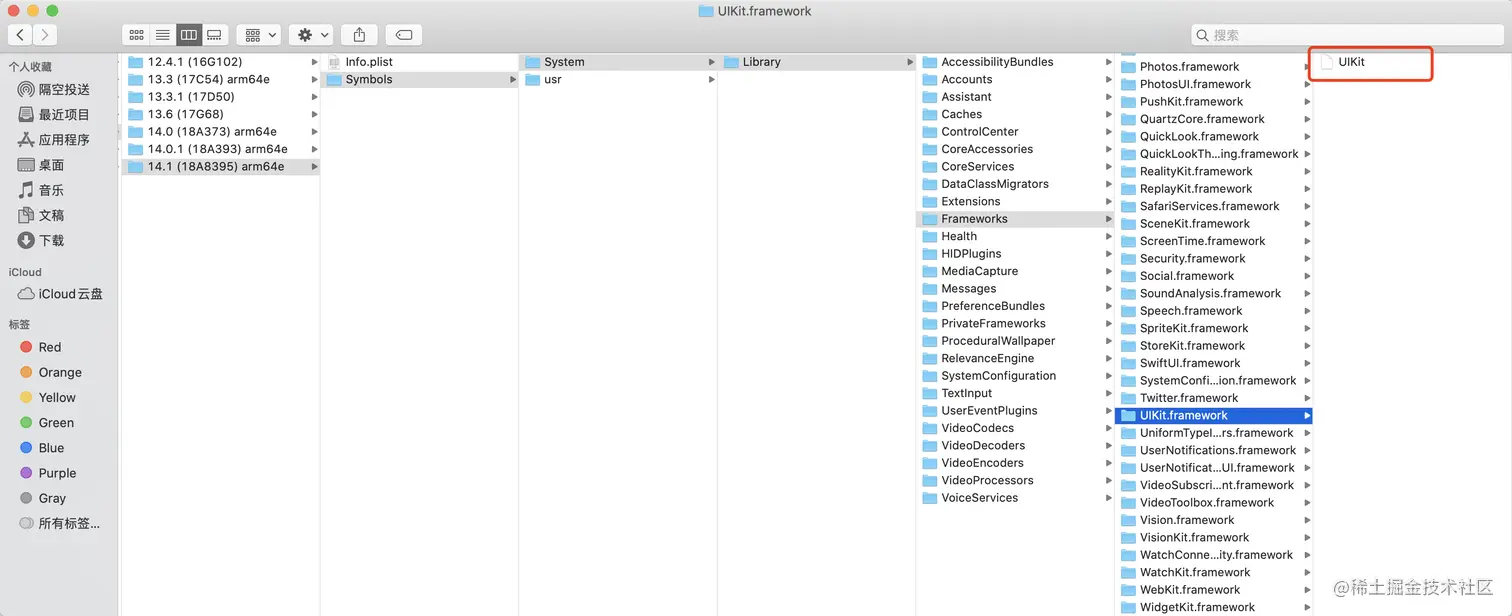The width and height of the screenshot is (1512, 616).
Task: Select folder 14.1 (18A8395) arm64e
Action: (x=220, y=166)
